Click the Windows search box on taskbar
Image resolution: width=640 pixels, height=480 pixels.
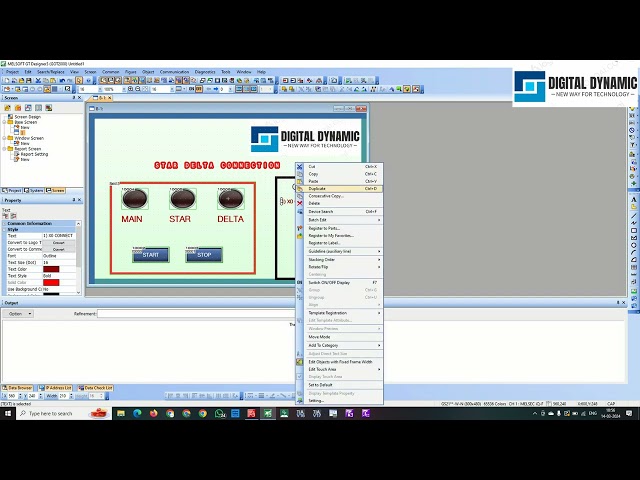[x=64, y=413]
